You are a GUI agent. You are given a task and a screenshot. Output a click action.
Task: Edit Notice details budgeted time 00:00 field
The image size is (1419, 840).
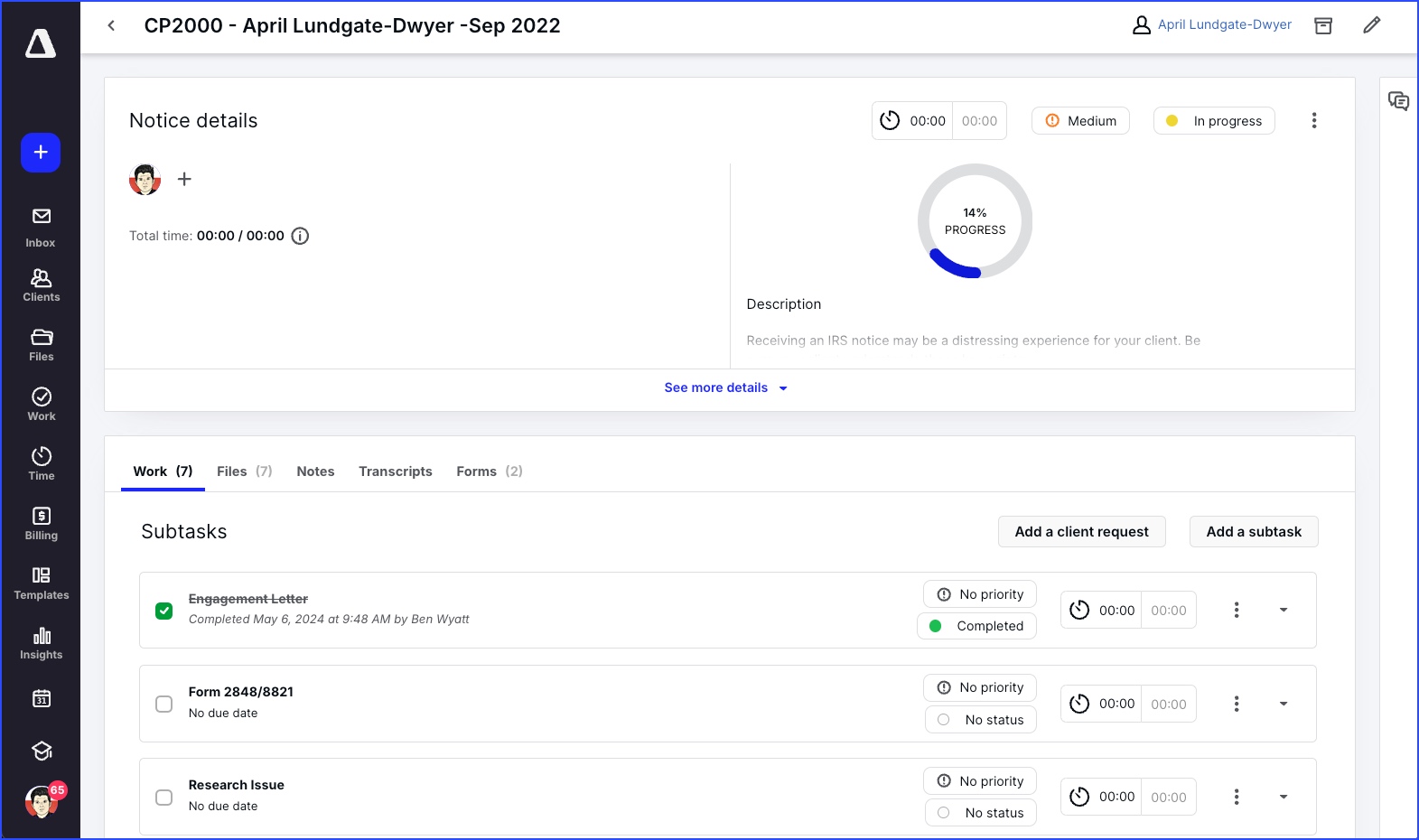pos(980,121)
